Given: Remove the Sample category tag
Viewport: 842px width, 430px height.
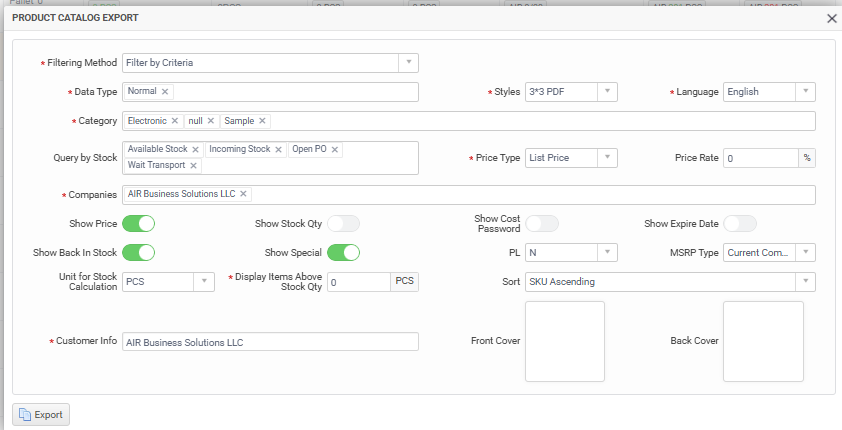Looking at the screenshot, I should 263,121.
